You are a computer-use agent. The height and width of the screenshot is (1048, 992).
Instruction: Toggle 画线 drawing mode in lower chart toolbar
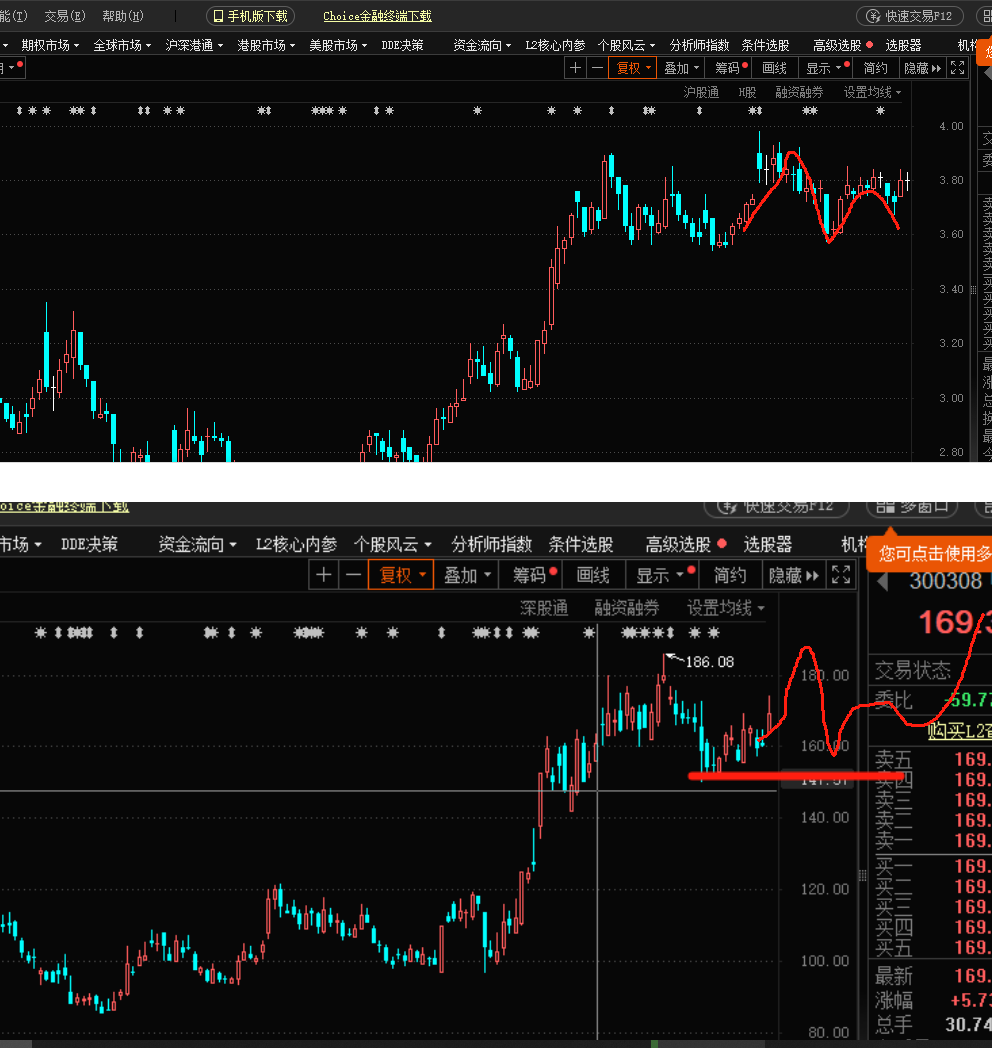pyautogui.click(x=593, y=575)
